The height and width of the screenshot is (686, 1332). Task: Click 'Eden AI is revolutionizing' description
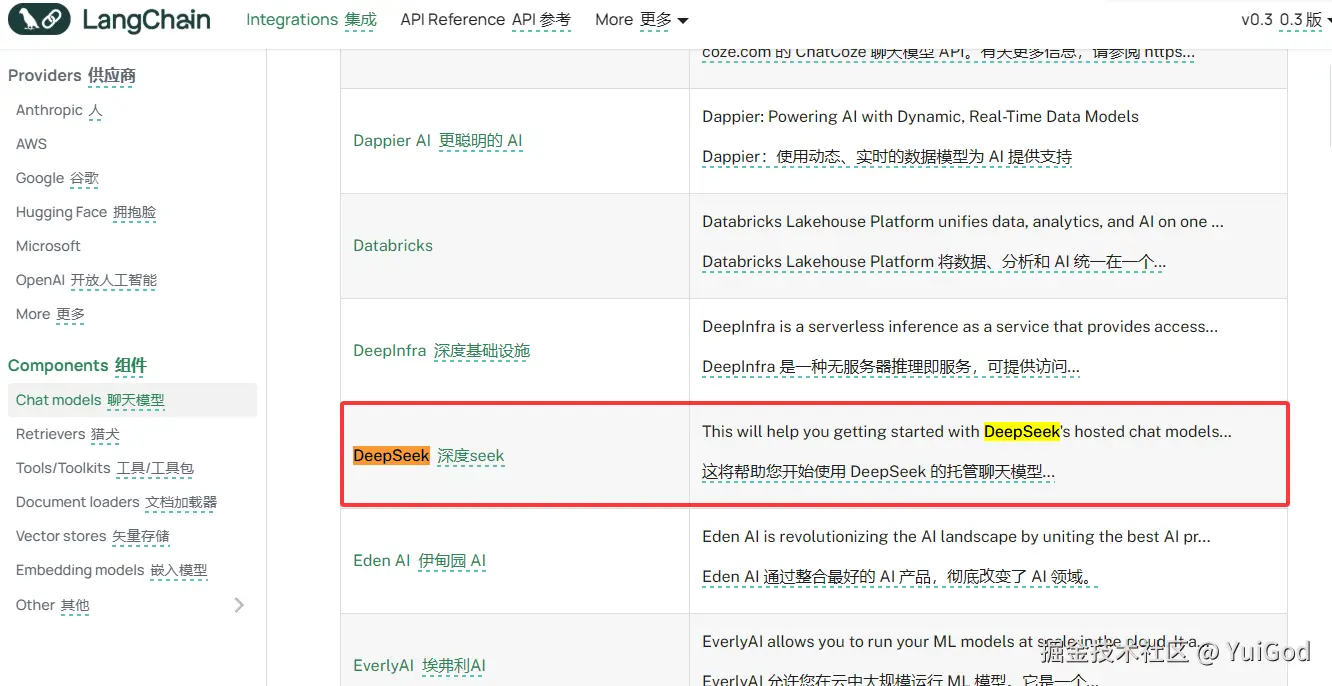point(956,537)
